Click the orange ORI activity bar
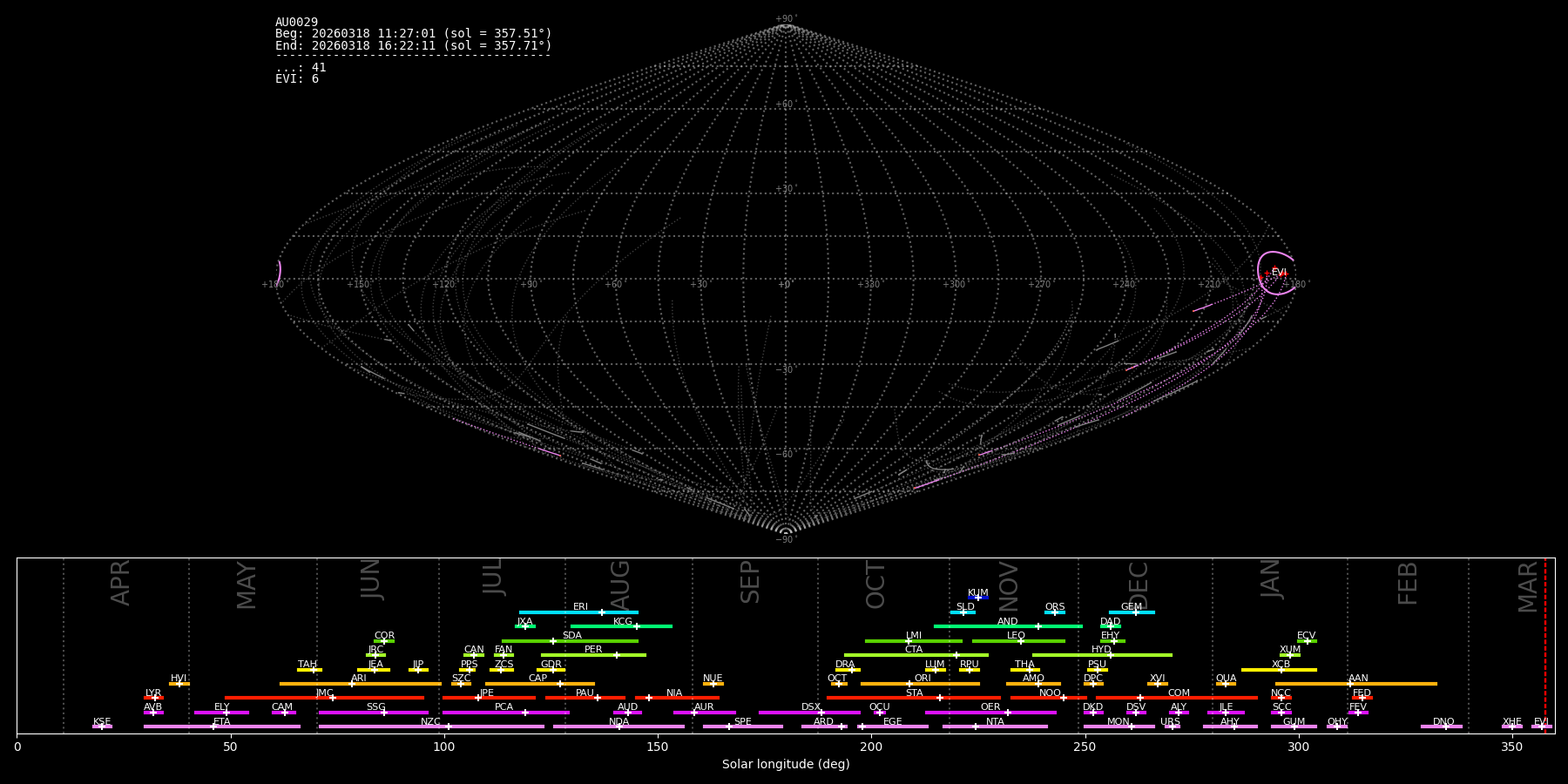 coord(920,684)
